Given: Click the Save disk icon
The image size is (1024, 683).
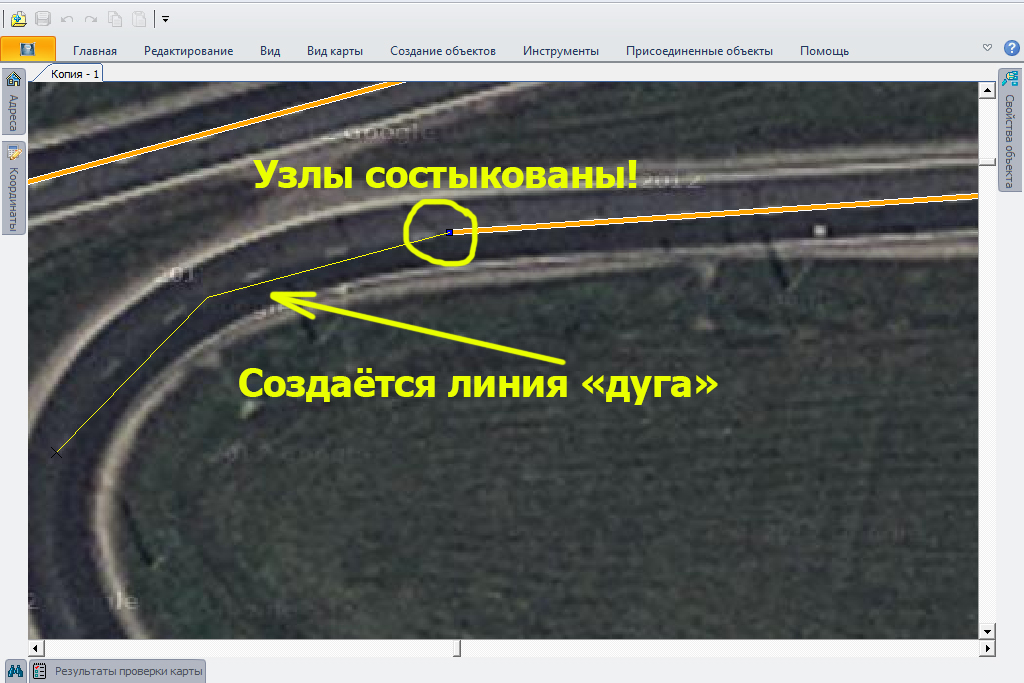Looking at the screenshot, I should [43, 18].
